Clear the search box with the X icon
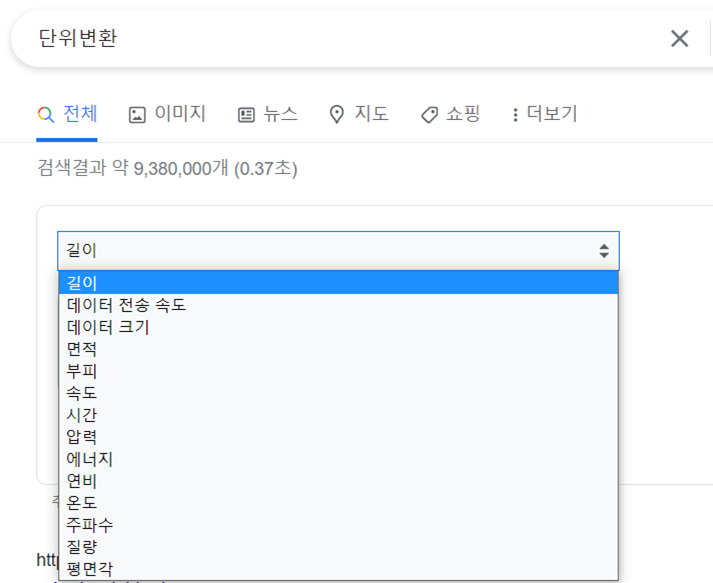Image resolution: width=713 pixels, height=583 pixels. 679,39
